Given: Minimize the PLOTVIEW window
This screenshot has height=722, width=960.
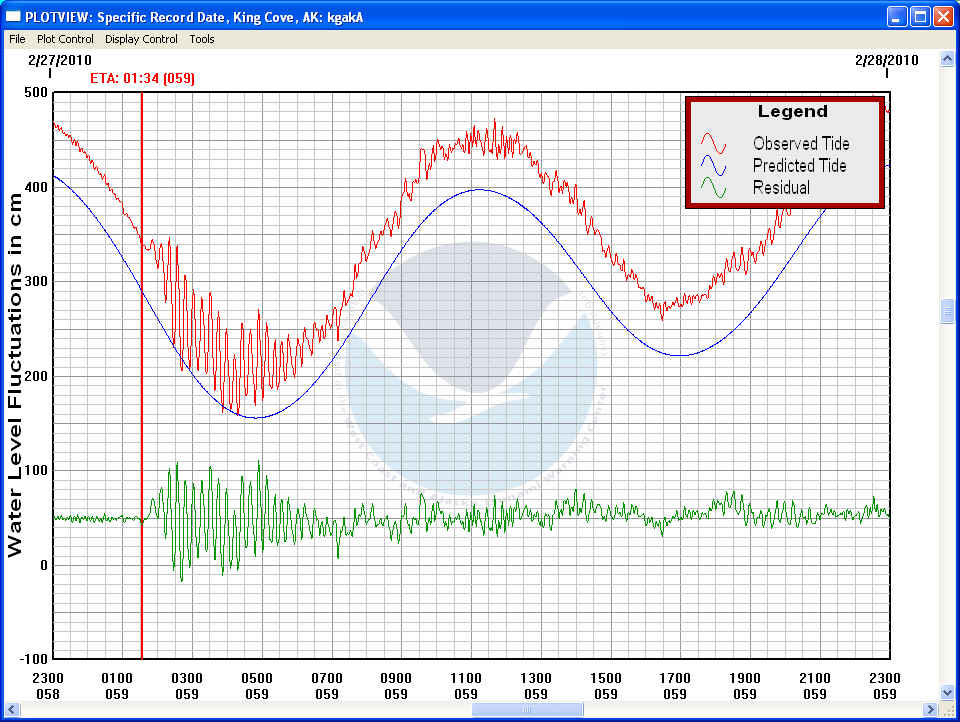Looking at the screenshot, I should point(897,17).
